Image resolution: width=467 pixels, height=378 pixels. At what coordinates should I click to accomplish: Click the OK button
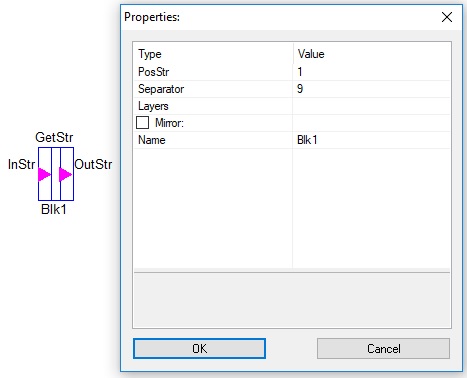(x=199, y=349)
